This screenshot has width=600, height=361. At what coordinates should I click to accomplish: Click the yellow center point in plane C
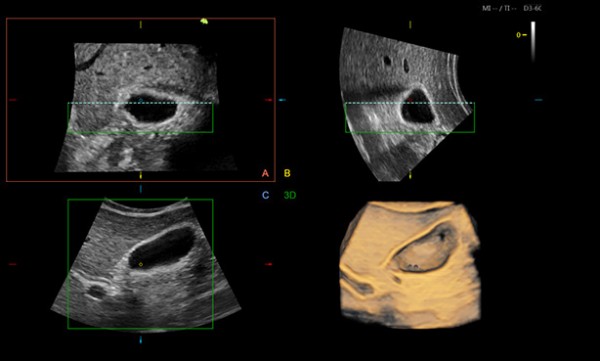pyautogui.click(x=141, y=264)
